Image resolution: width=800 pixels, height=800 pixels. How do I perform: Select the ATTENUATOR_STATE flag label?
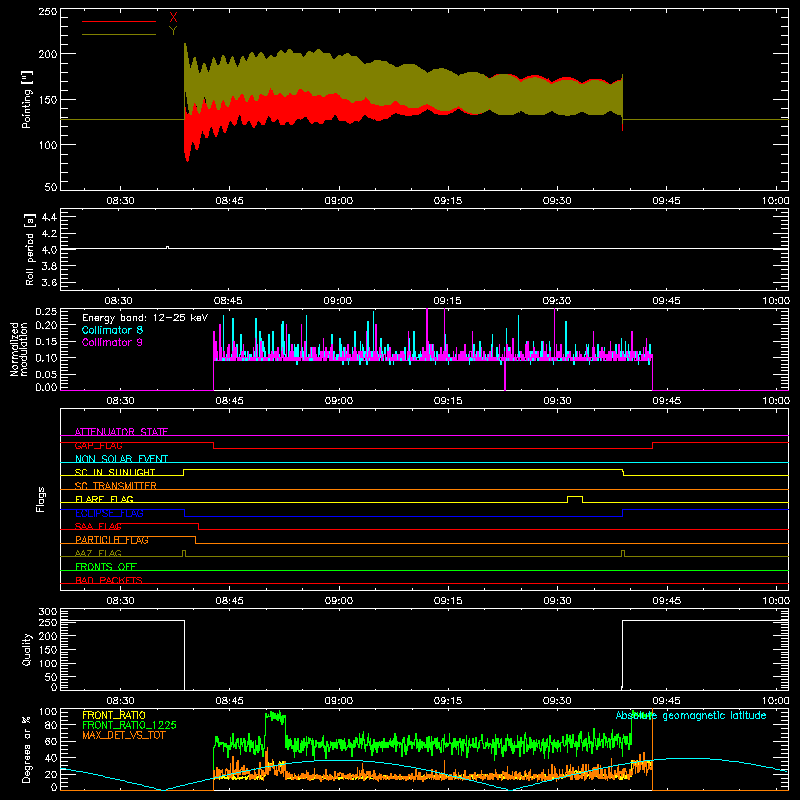(x=121, y=432)
